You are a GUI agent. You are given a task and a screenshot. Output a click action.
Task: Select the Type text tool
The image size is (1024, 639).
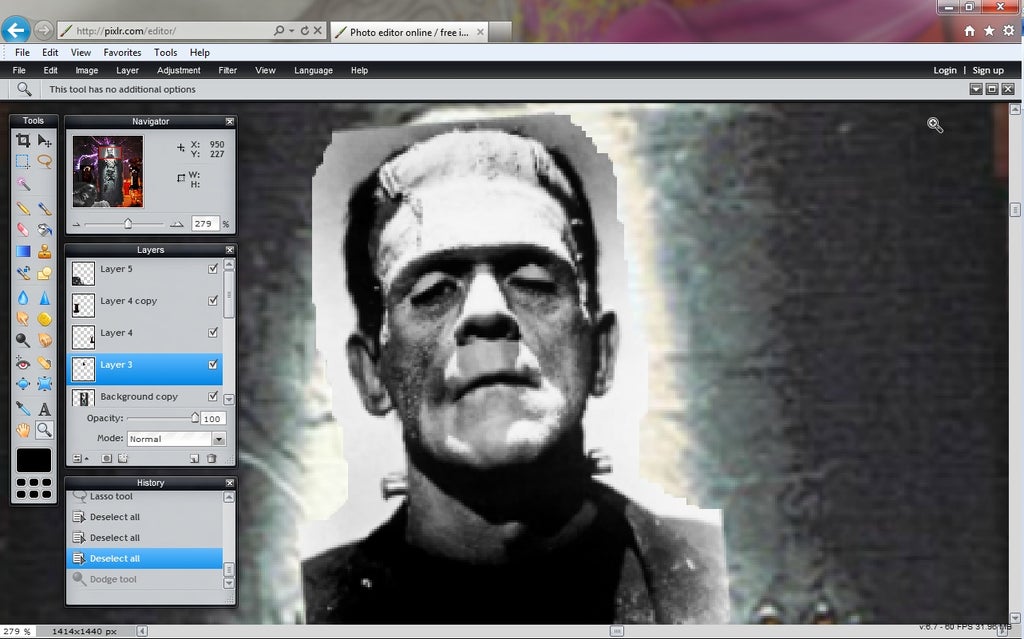pyautogui.click(x=44, y=409)
